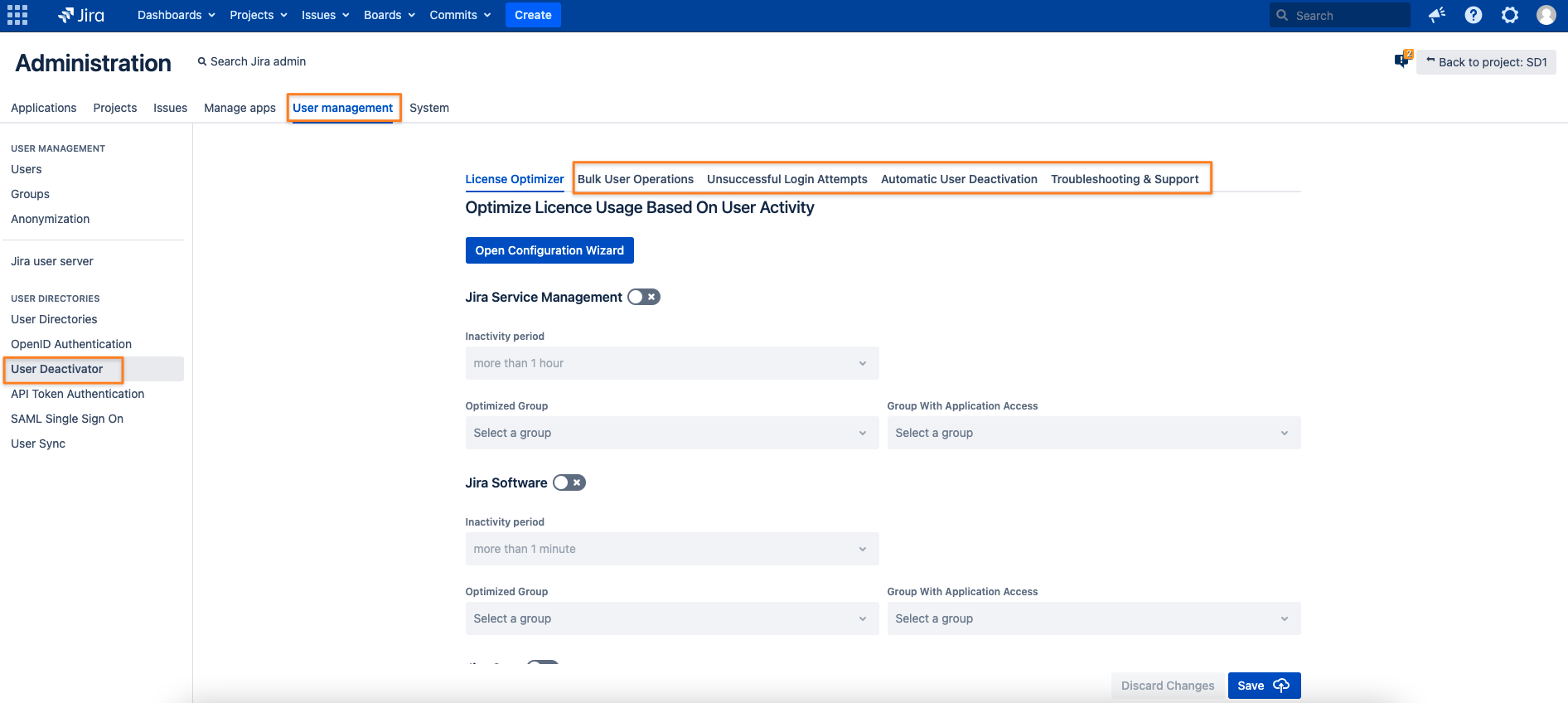1568x703 pixels.
Task: Open Groups in the sidebar
Action: pos(30,194)
